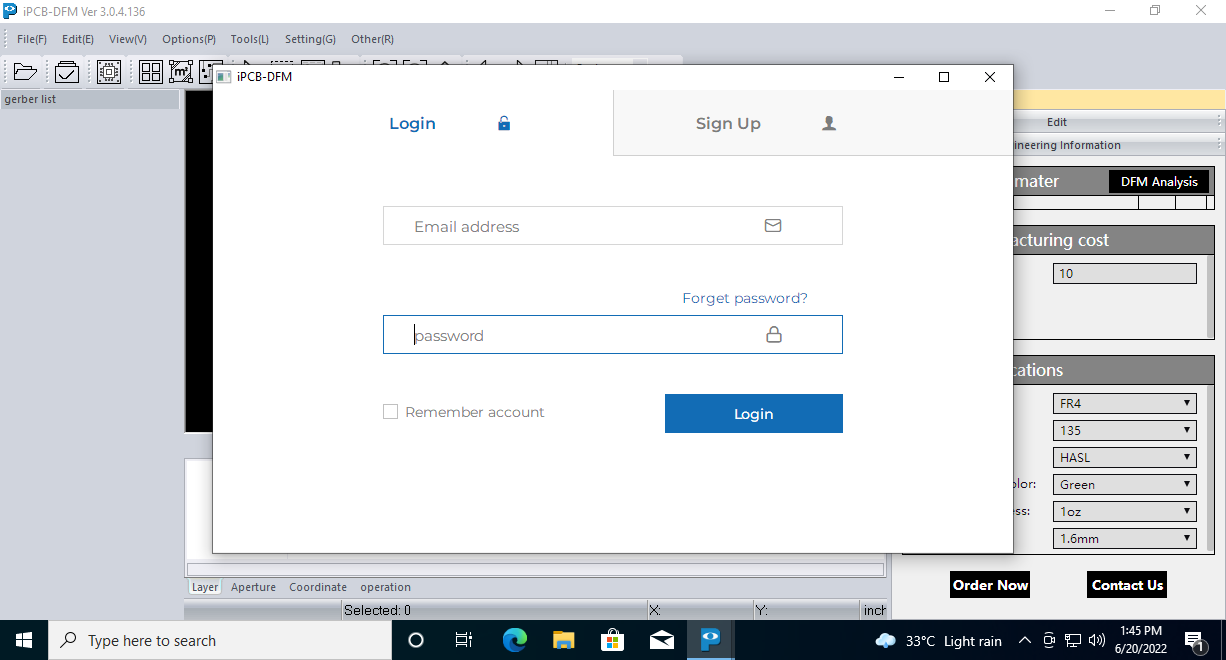Click the manufacturing cost field showing 10
The image size is (1226, 660).
(1125, 273)
